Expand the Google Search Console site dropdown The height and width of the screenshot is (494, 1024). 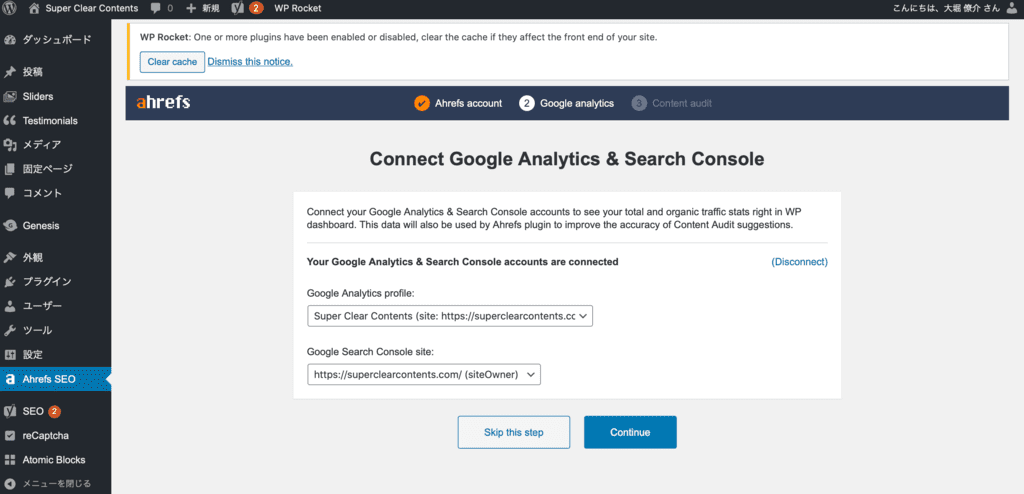[424, 374]
